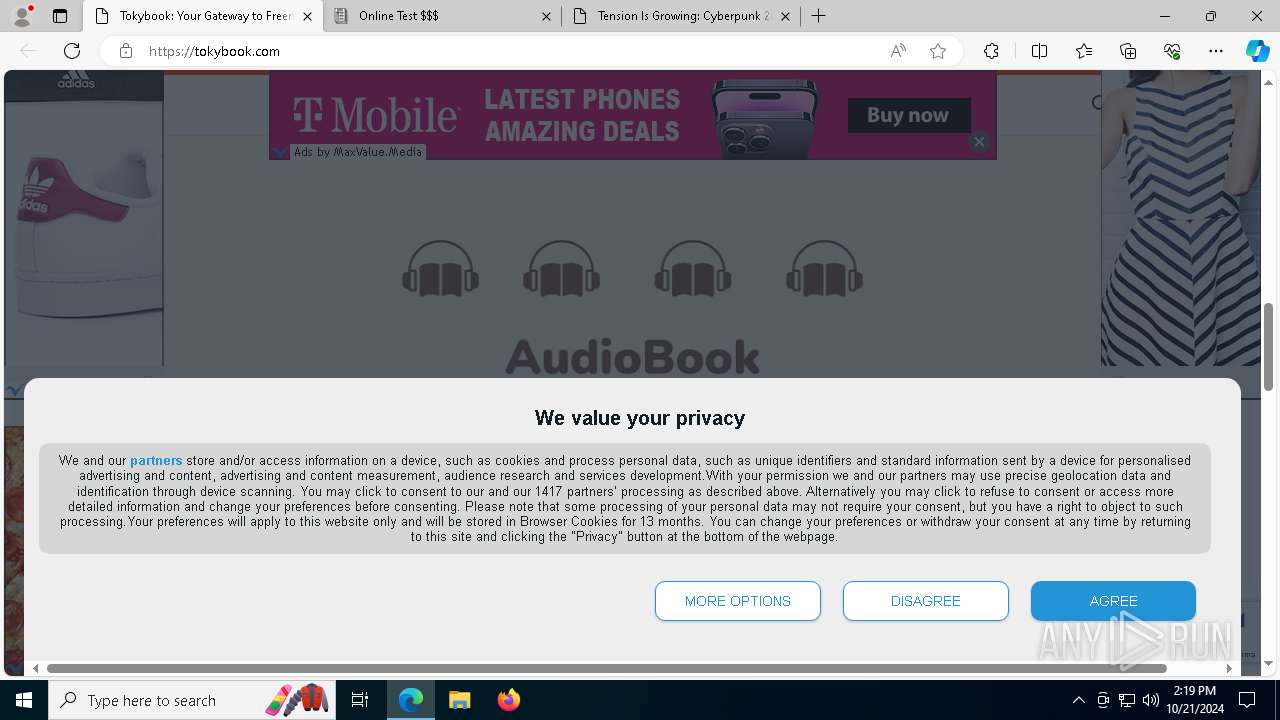Add this page to favorites

point(938,51)
